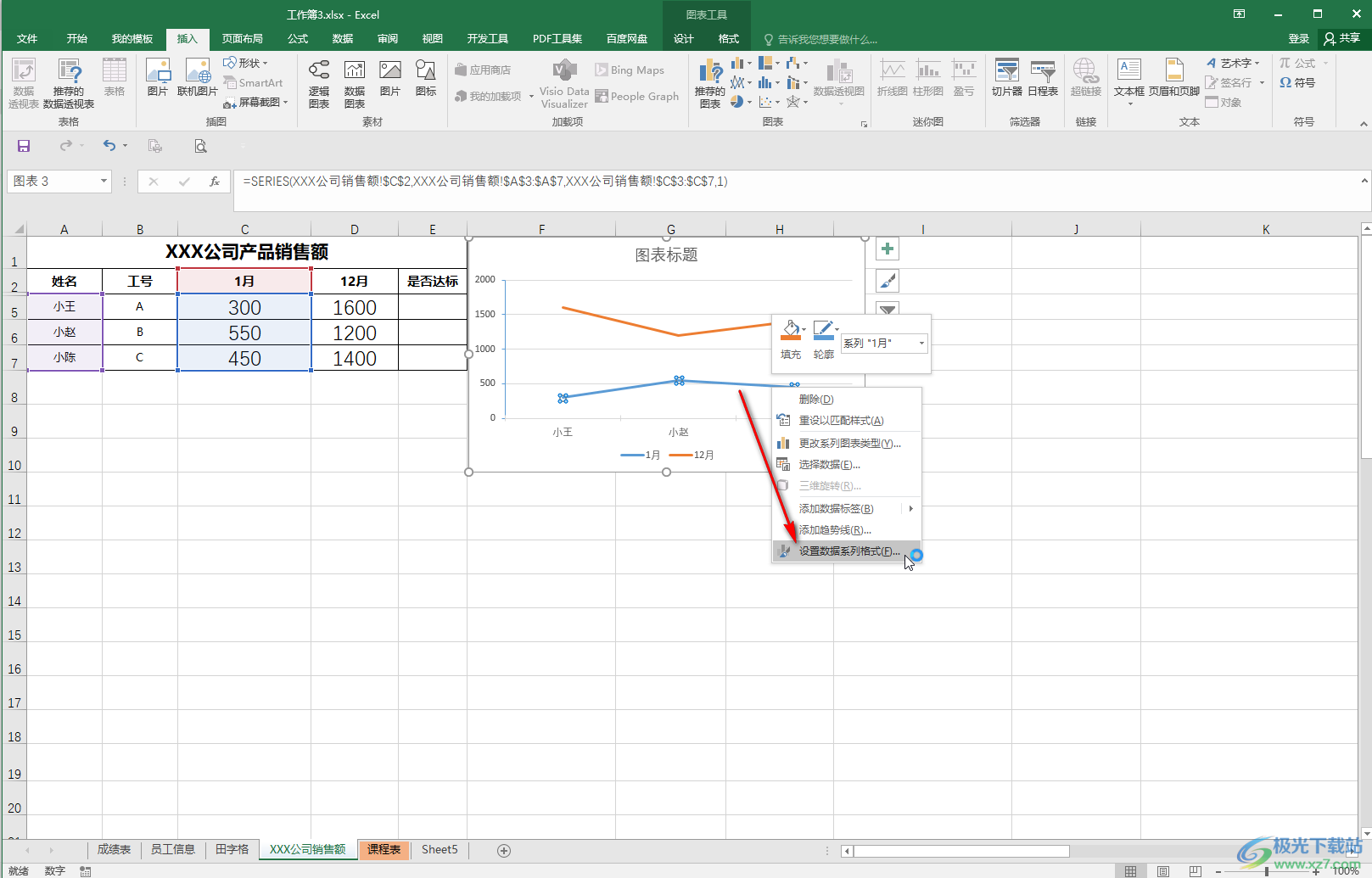Insert a line sparkline
The height and width of the screenshot is (878, 1372).
[x=892, y=77]
